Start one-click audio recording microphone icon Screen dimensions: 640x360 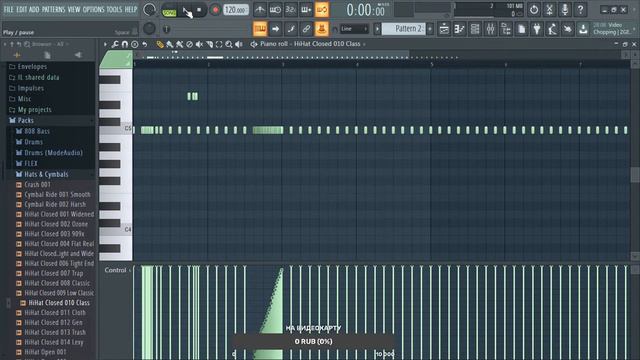pyautogui.click(x=565, y=9)
